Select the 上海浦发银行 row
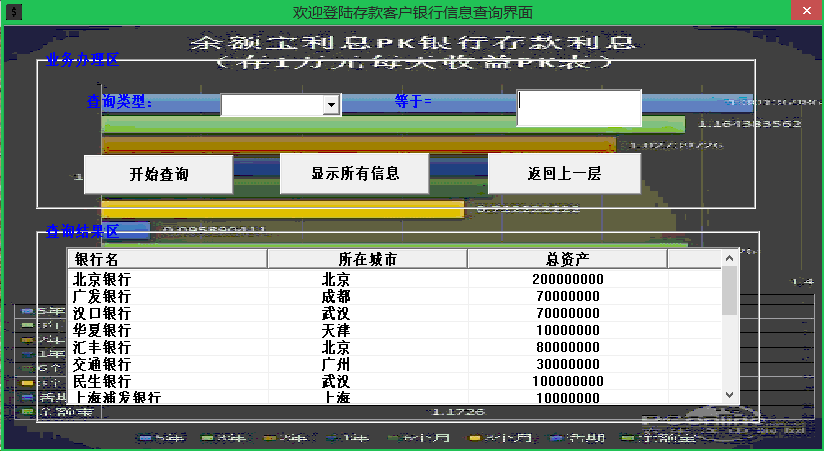This screenshot has width=824, height=451. pos(395,397)
